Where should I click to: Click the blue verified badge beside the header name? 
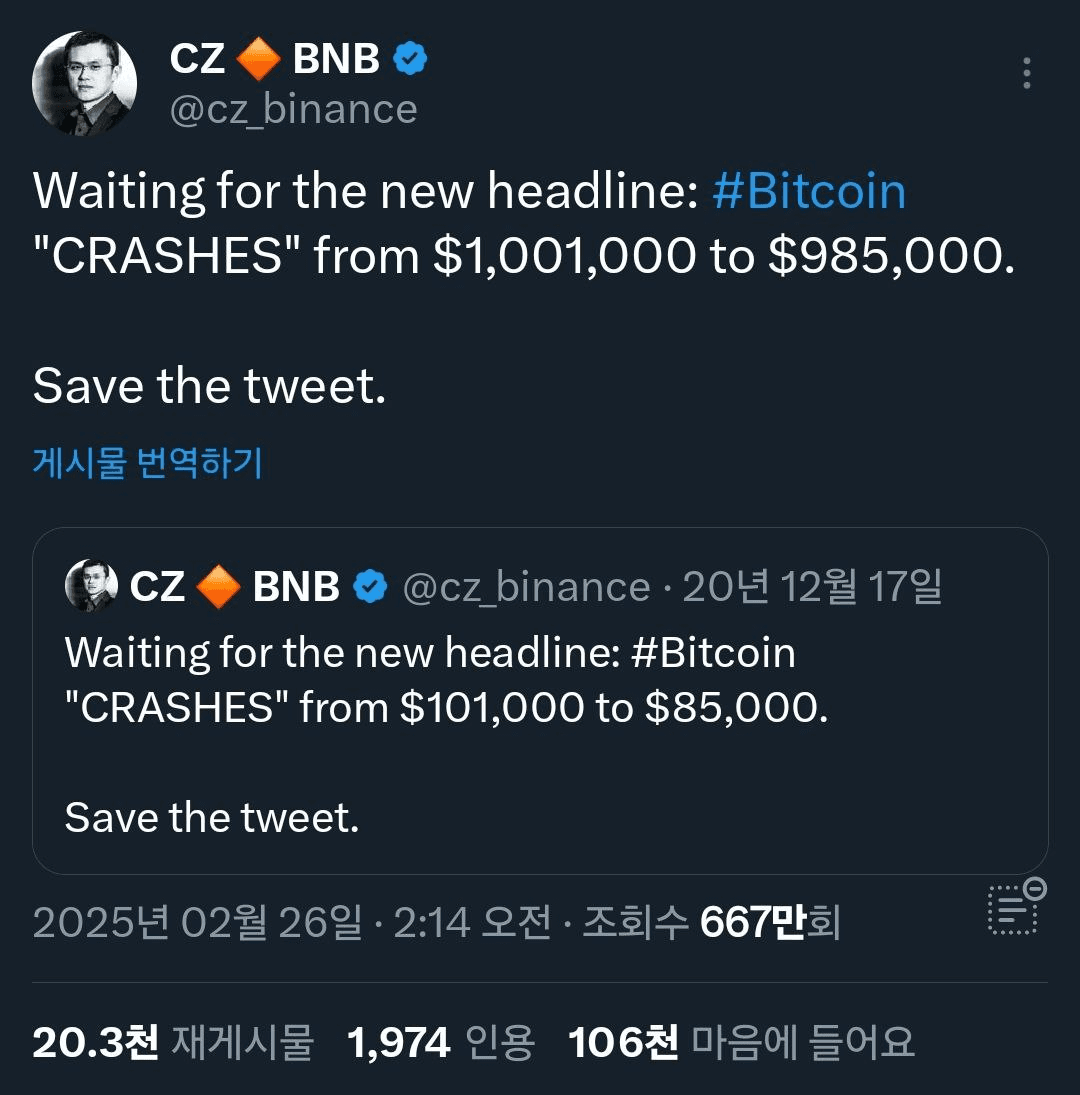pos(410,60)
